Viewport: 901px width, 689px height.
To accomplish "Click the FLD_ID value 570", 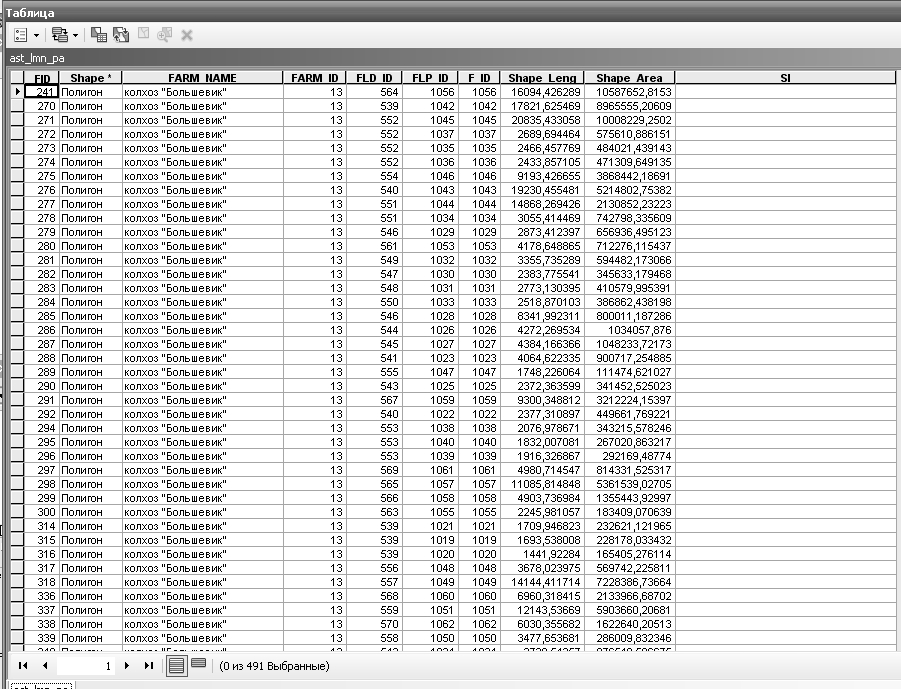I will [389, 624].
